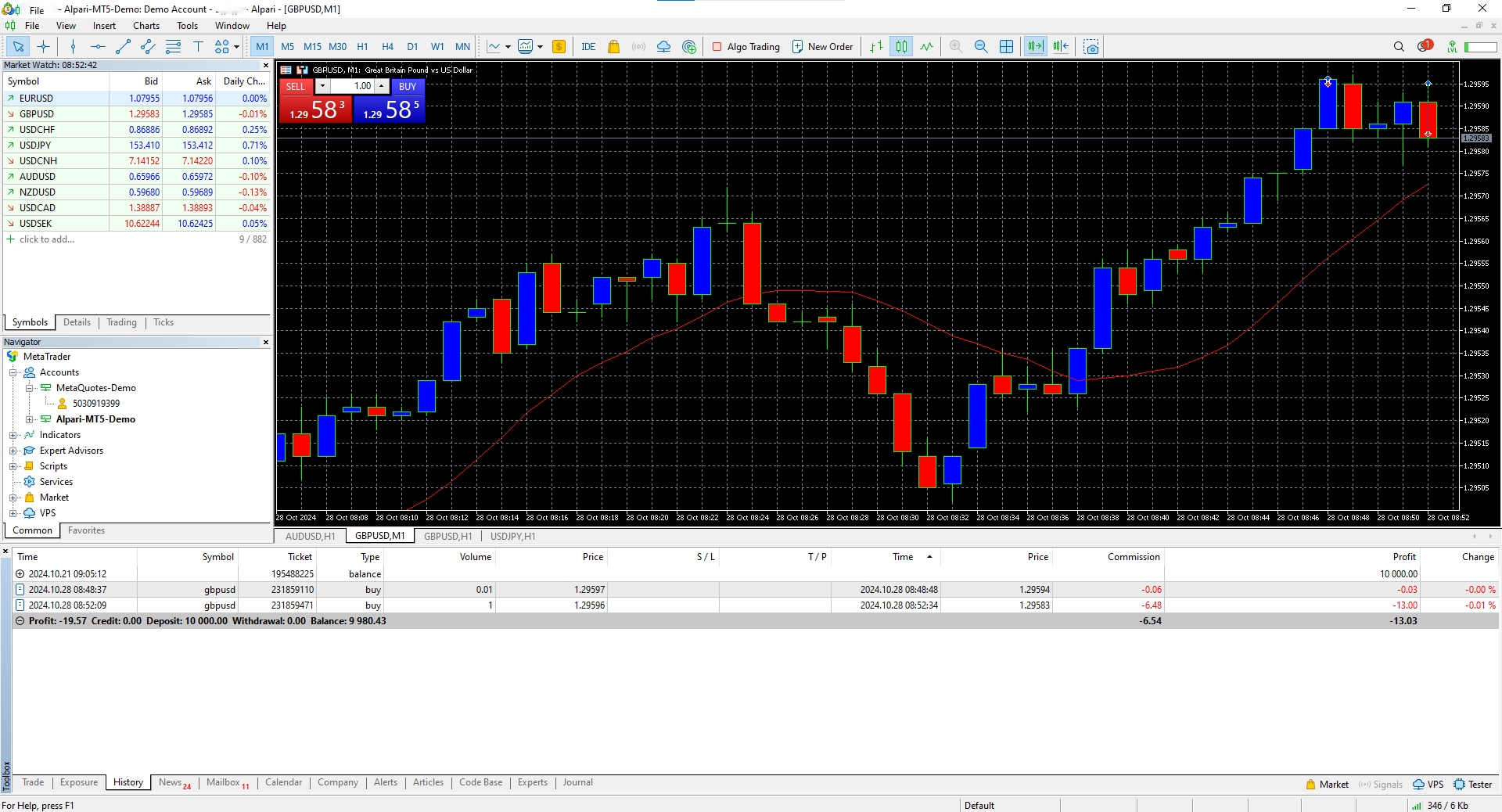Expand the Indicators tree node
The width and height of the screenshot is (1502, 812).
[x=13, y=436]
